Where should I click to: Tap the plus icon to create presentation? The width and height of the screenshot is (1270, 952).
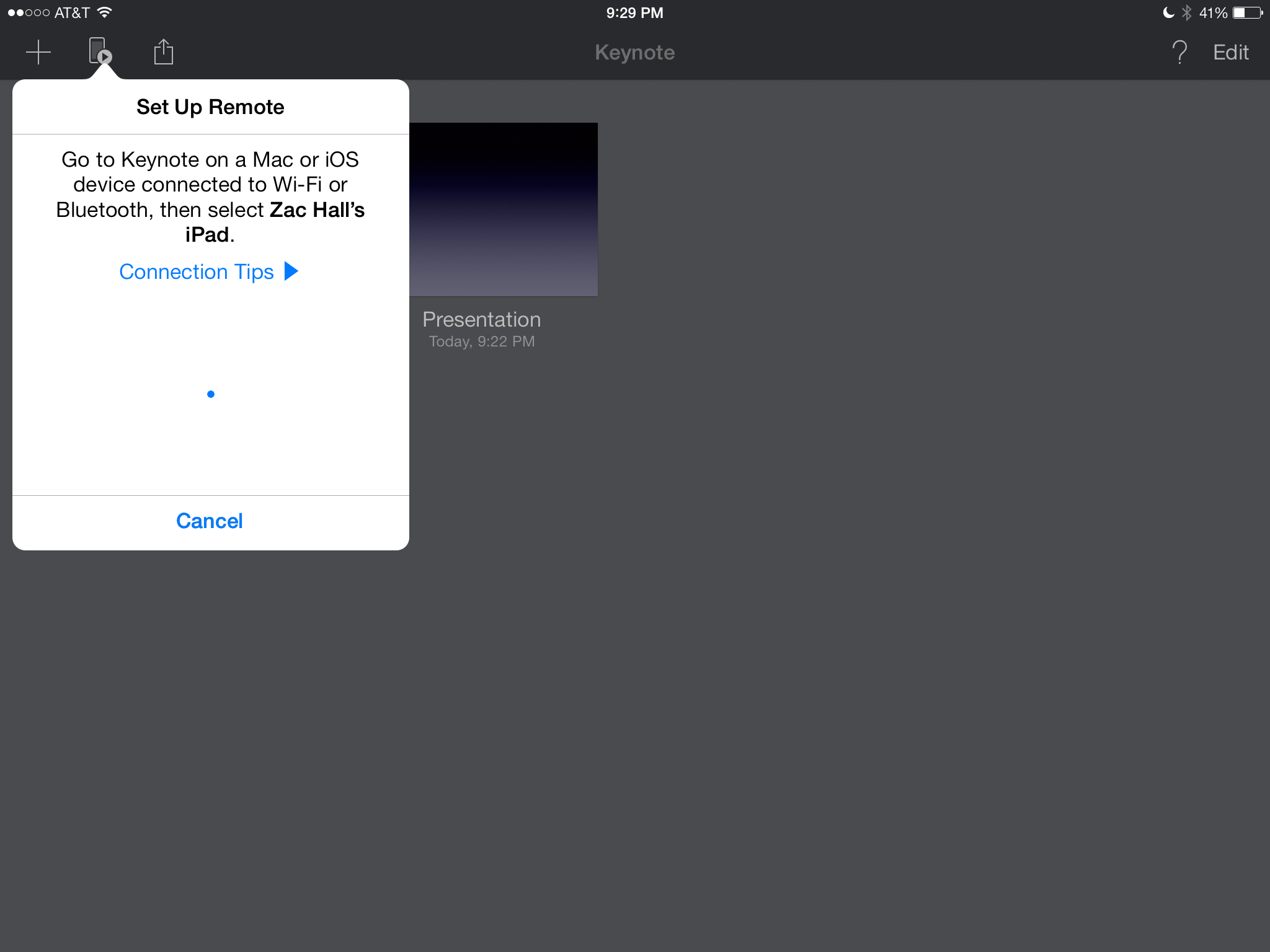click(x=38, y=52)
